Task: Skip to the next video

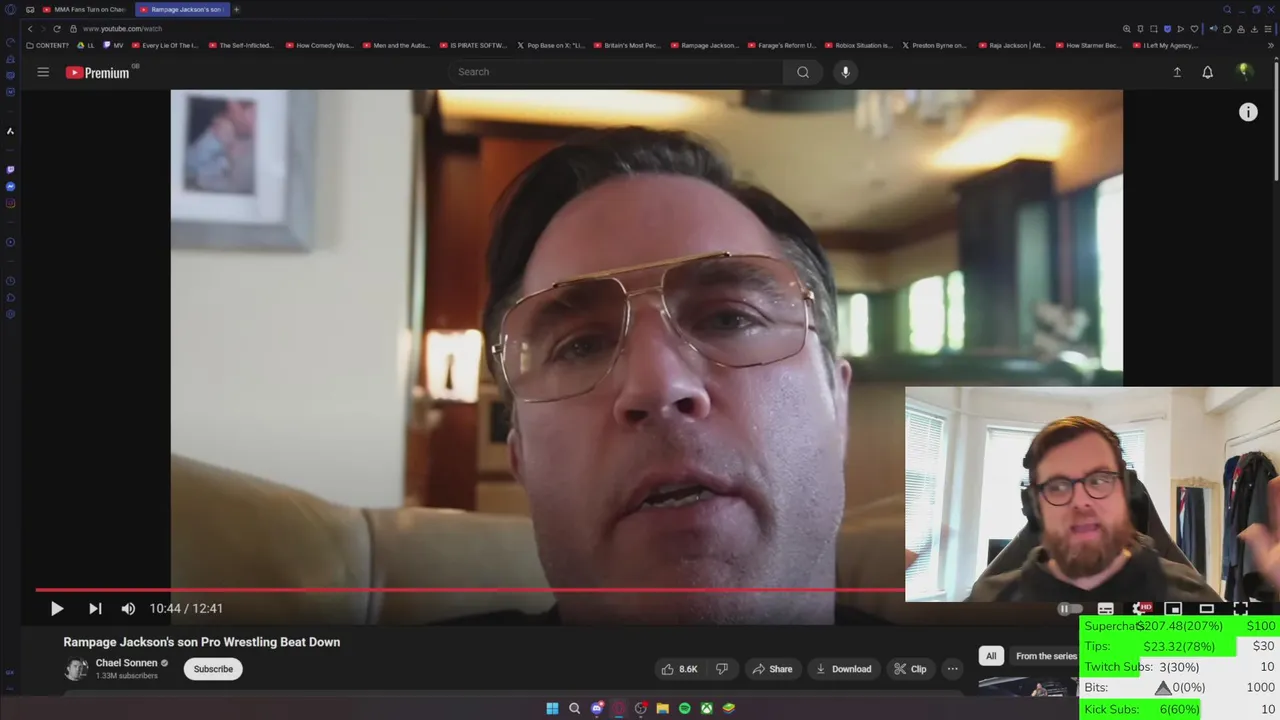Action: point(95,608)
